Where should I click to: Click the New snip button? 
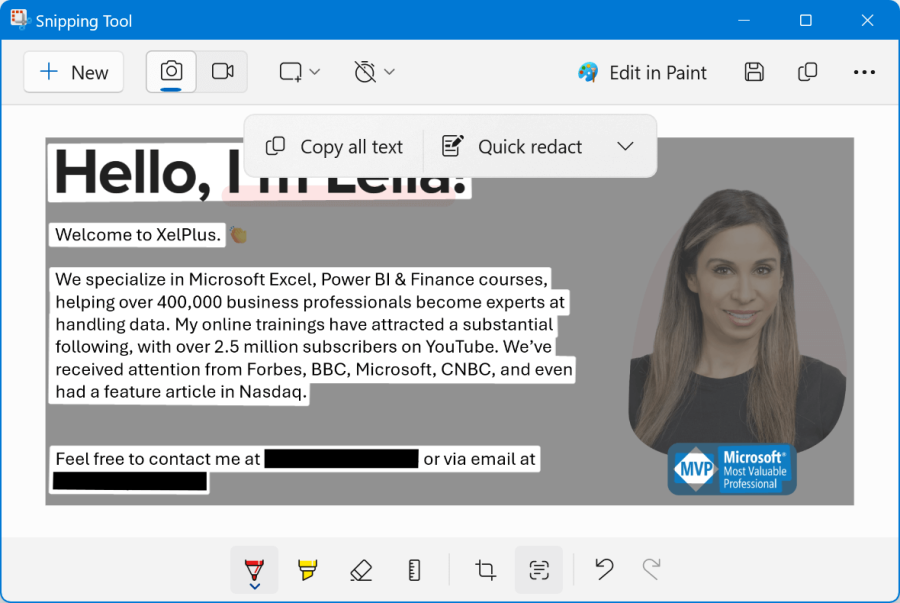[x=74, y=72]
